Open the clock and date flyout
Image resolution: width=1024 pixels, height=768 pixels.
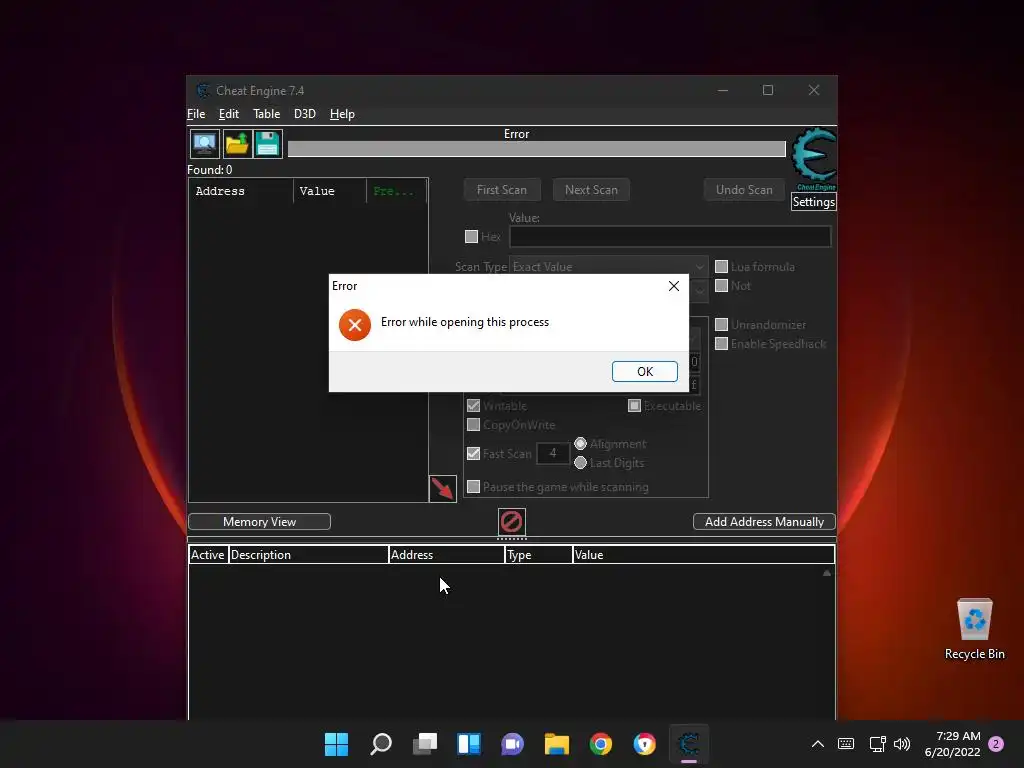click(952, 744)
